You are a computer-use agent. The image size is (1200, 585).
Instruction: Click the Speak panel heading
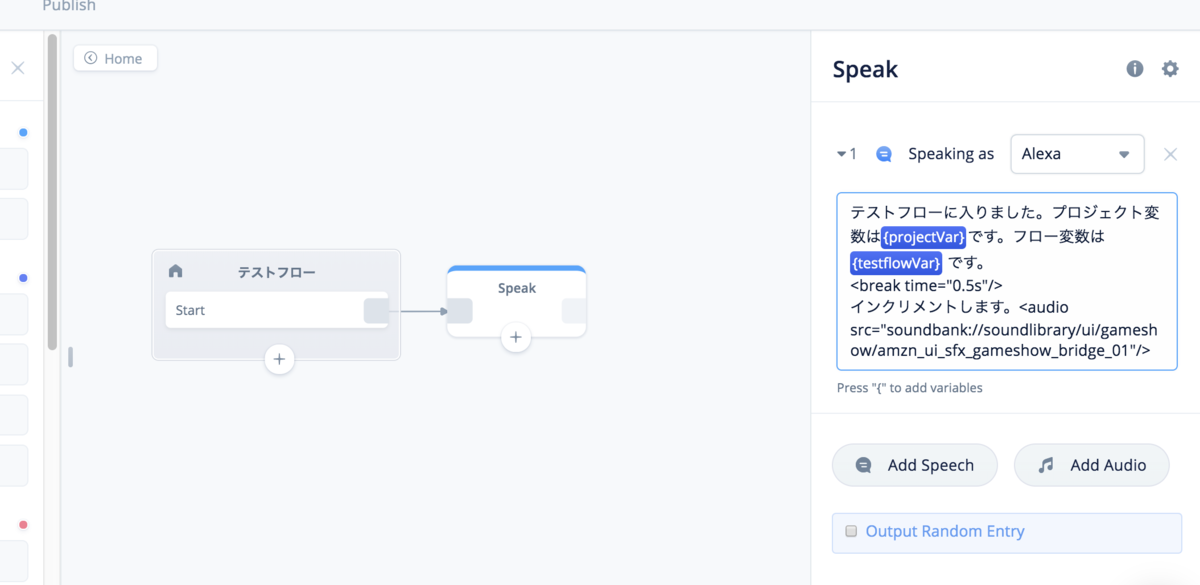[x=865, y=69]
